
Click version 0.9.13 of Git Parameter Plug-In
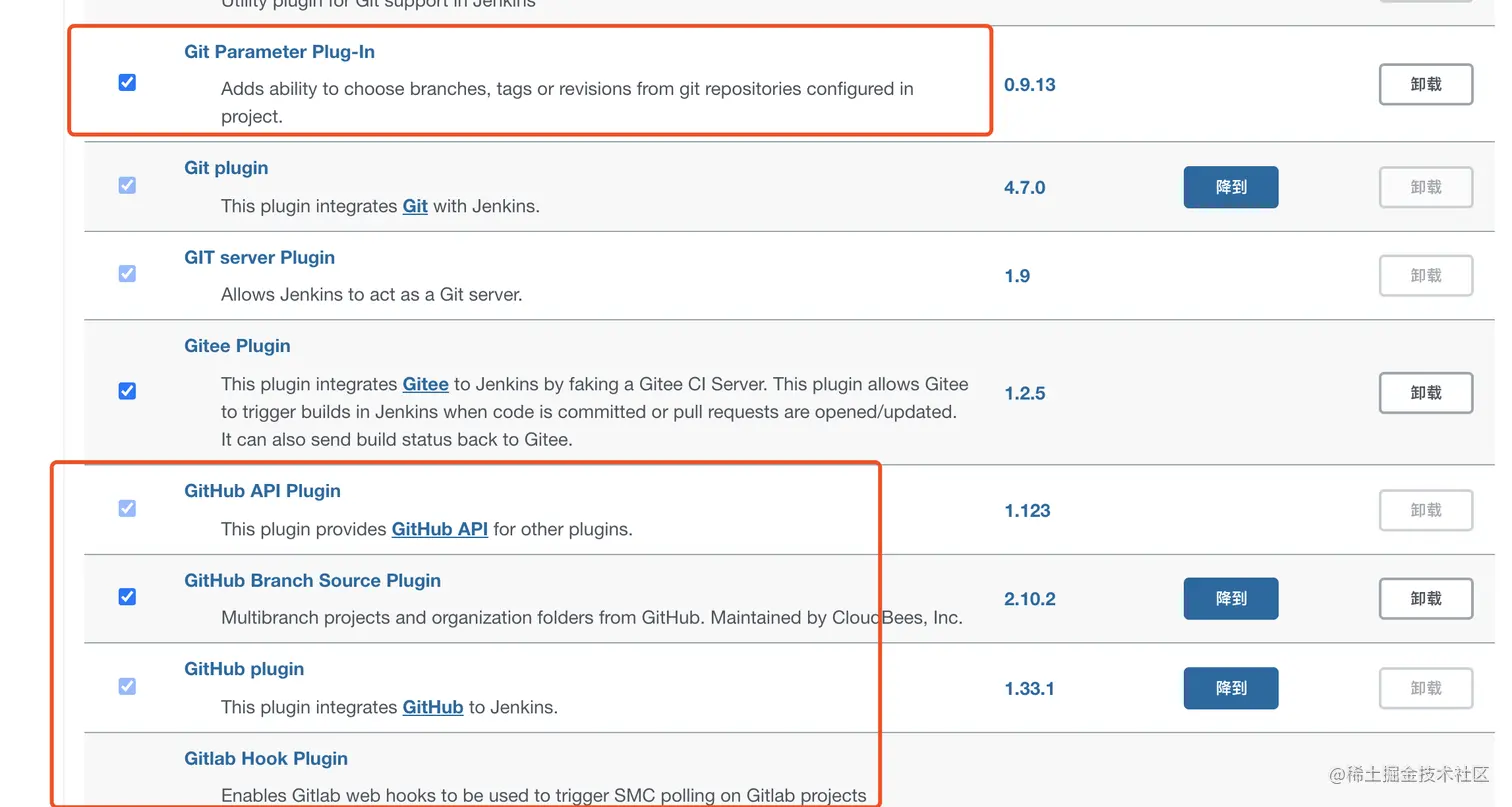click(x=1030, y=85)
